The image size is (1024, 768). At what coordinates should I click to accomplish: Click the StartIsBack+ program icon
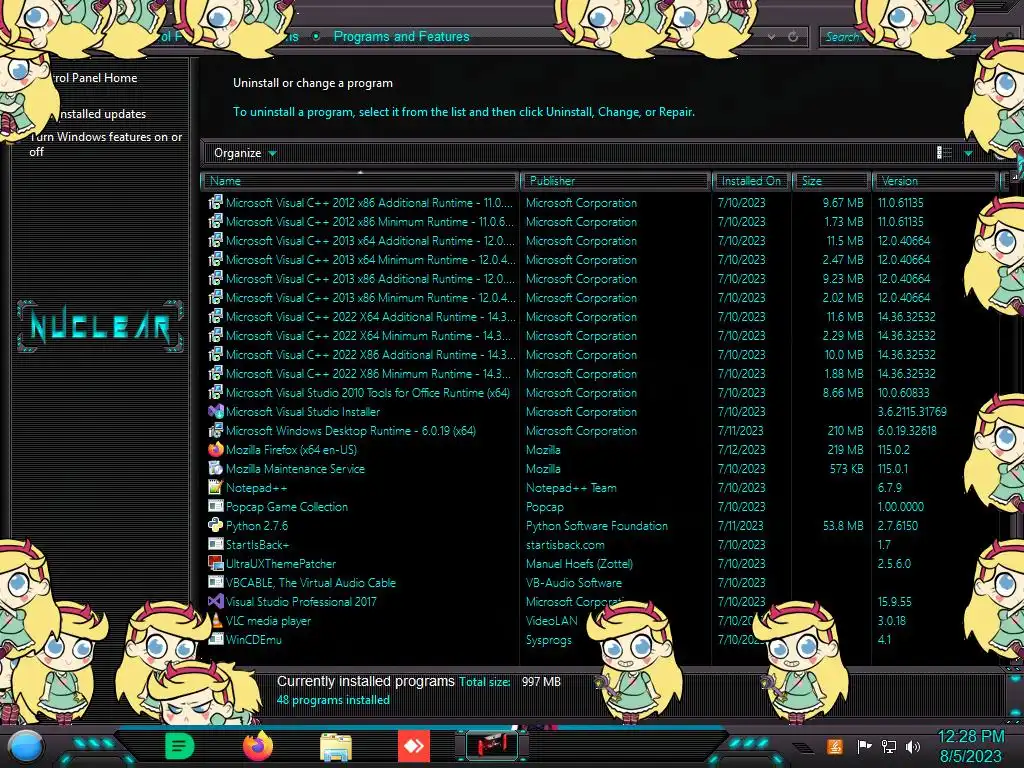click(216, 545)
